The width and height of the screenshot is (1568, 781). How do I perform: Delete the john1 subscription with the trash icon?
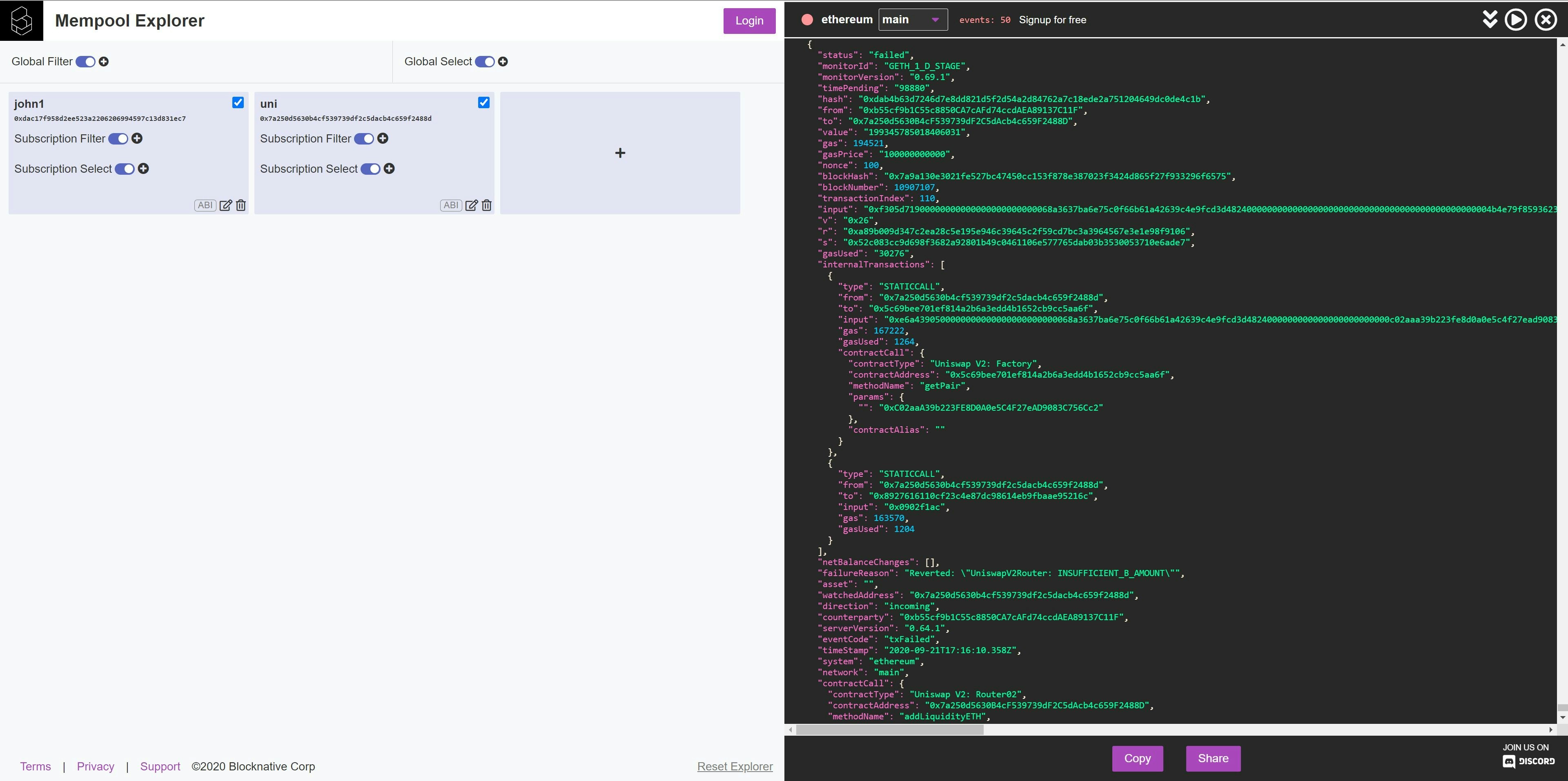[241, 205]
